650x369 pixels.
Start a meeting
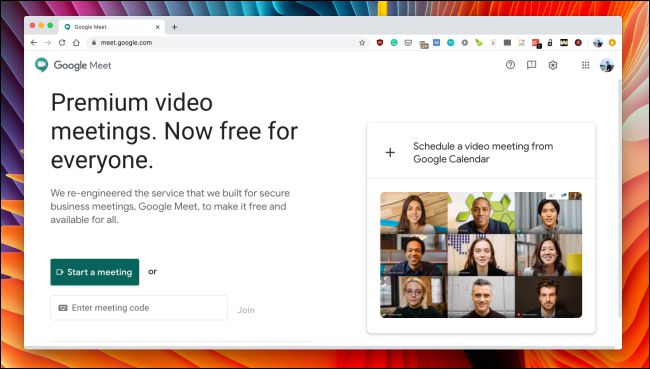click(x=95, y=272)
